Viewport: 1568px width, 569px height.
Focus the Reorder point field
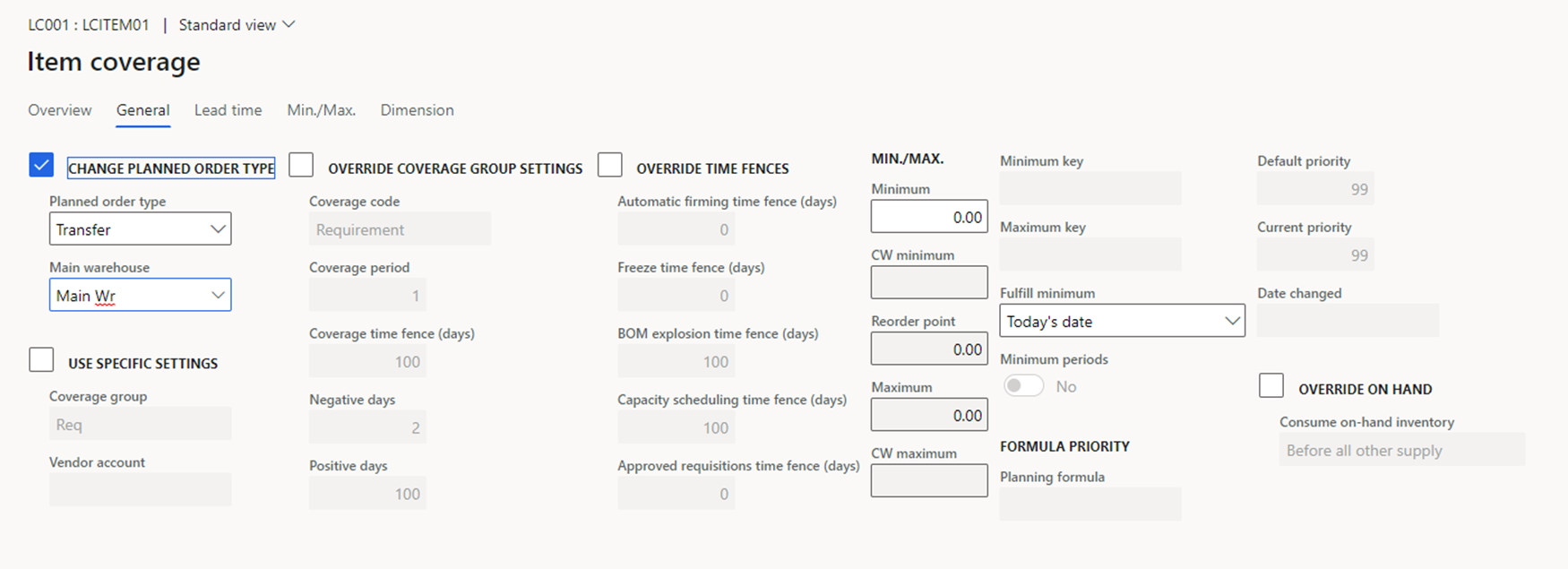click(x=929, y=349)
